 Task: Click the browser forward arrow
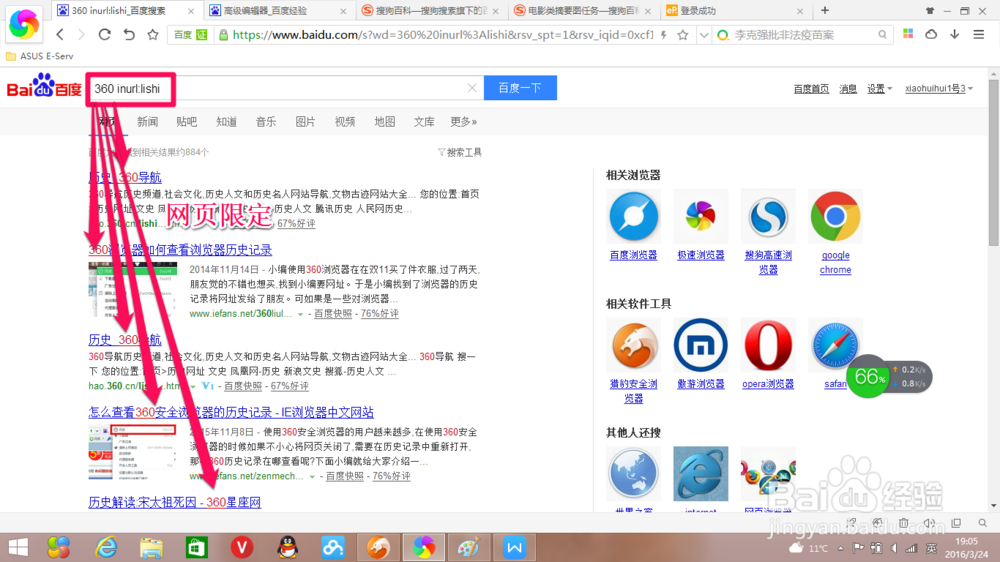pyautogui.click(x=81, y=34)
